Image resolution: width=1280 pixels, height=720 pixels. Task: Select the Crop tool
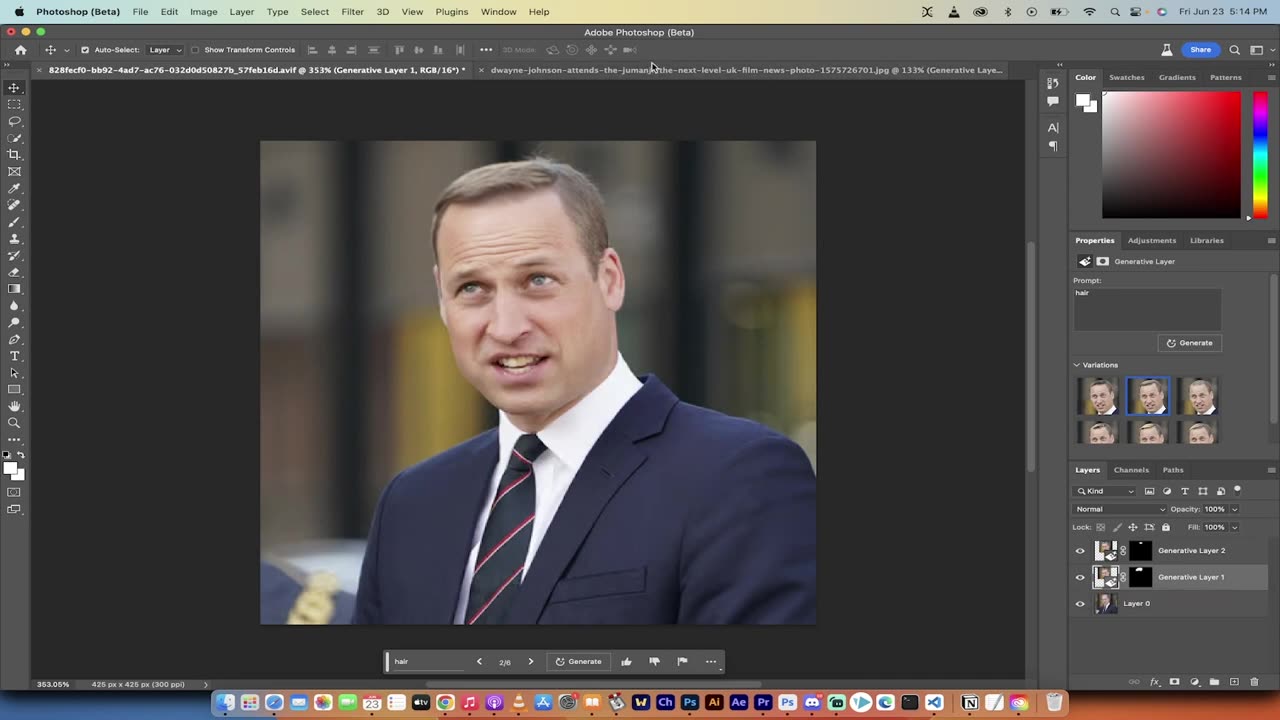coord(14,154)
